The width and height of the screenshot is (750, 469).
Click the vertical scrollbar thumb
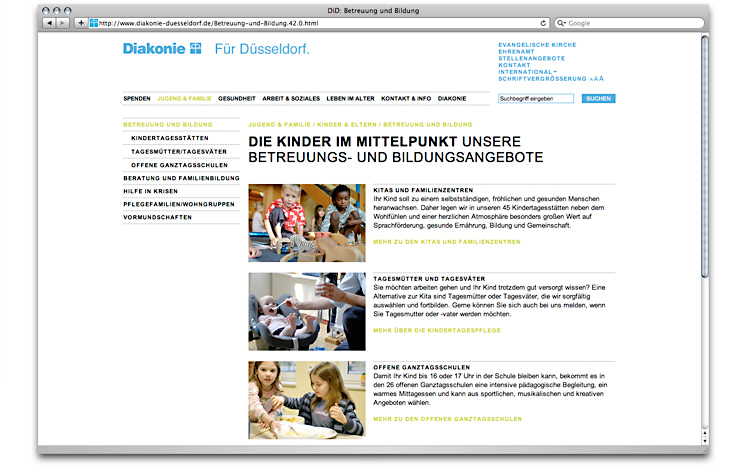coord(705,156)
